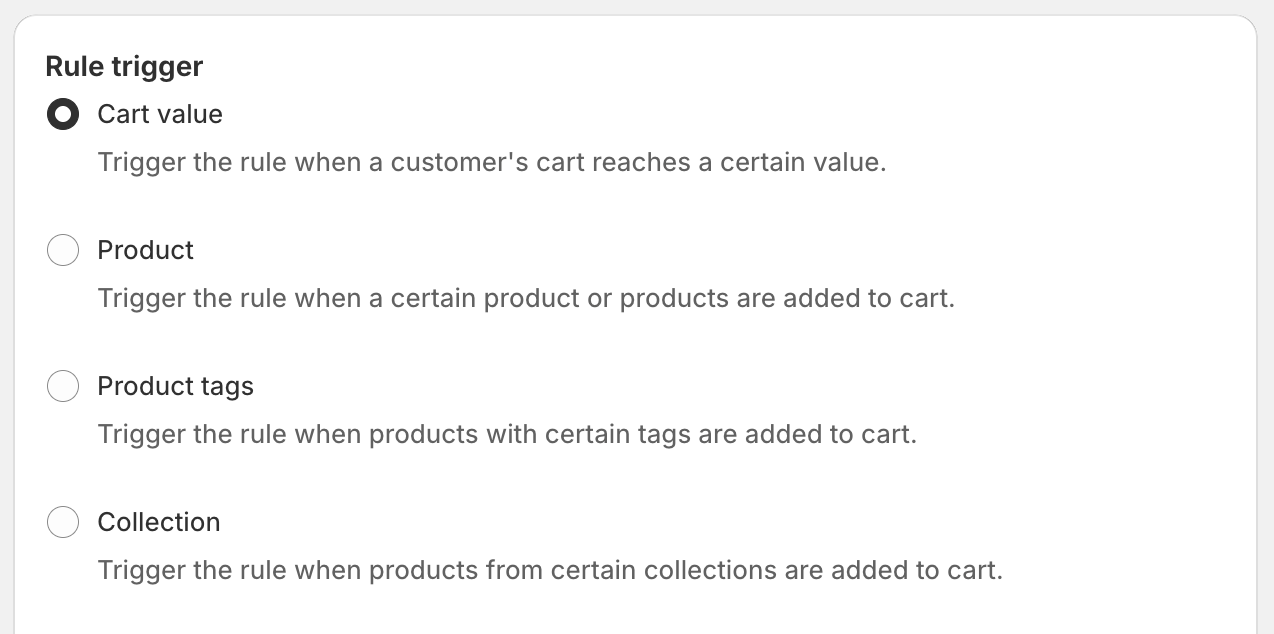Click the "Product tags" label text

click(x=176, y=386)
